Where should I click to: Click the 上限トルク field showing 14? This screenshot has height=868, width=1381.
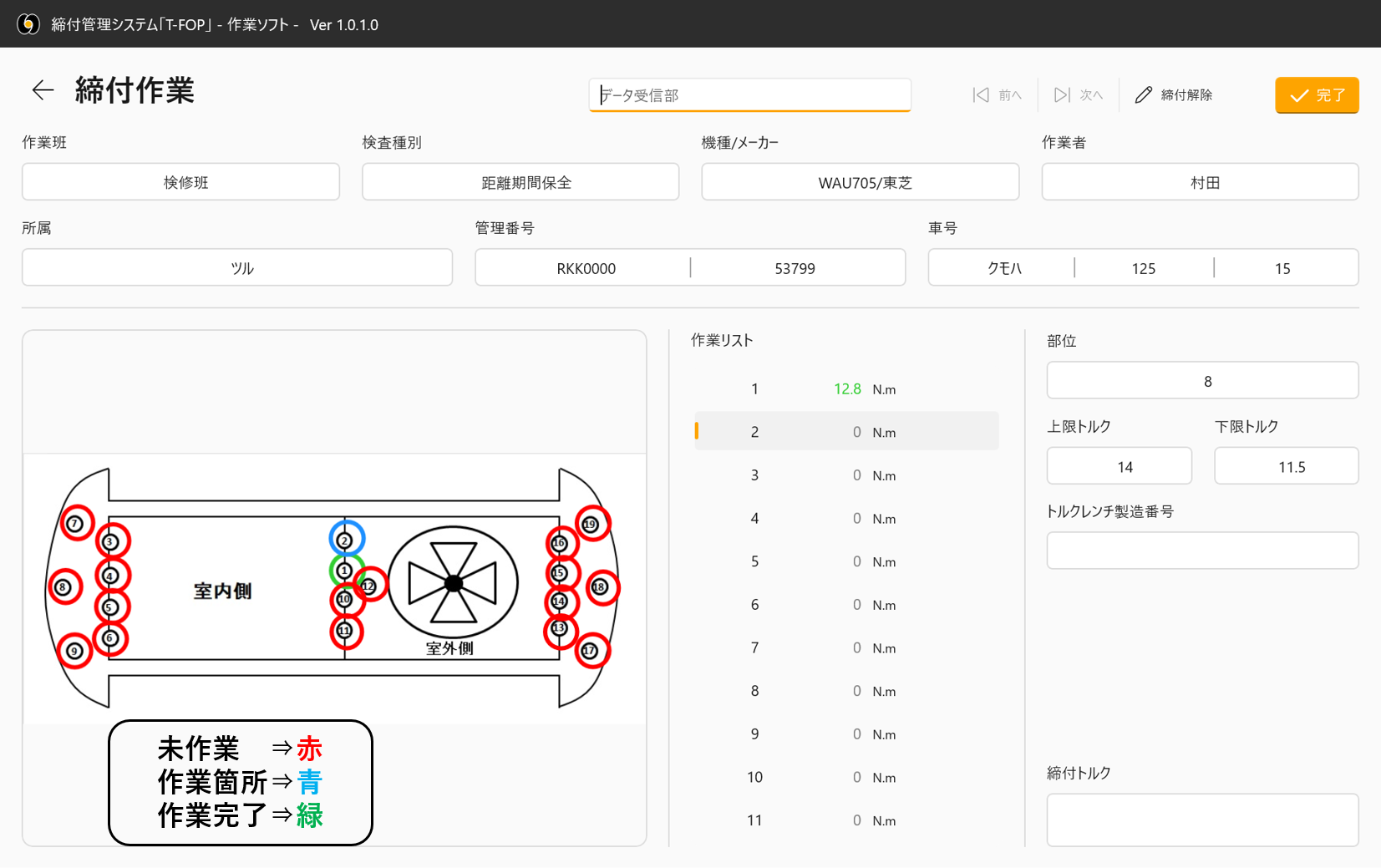pos(1119,465)
